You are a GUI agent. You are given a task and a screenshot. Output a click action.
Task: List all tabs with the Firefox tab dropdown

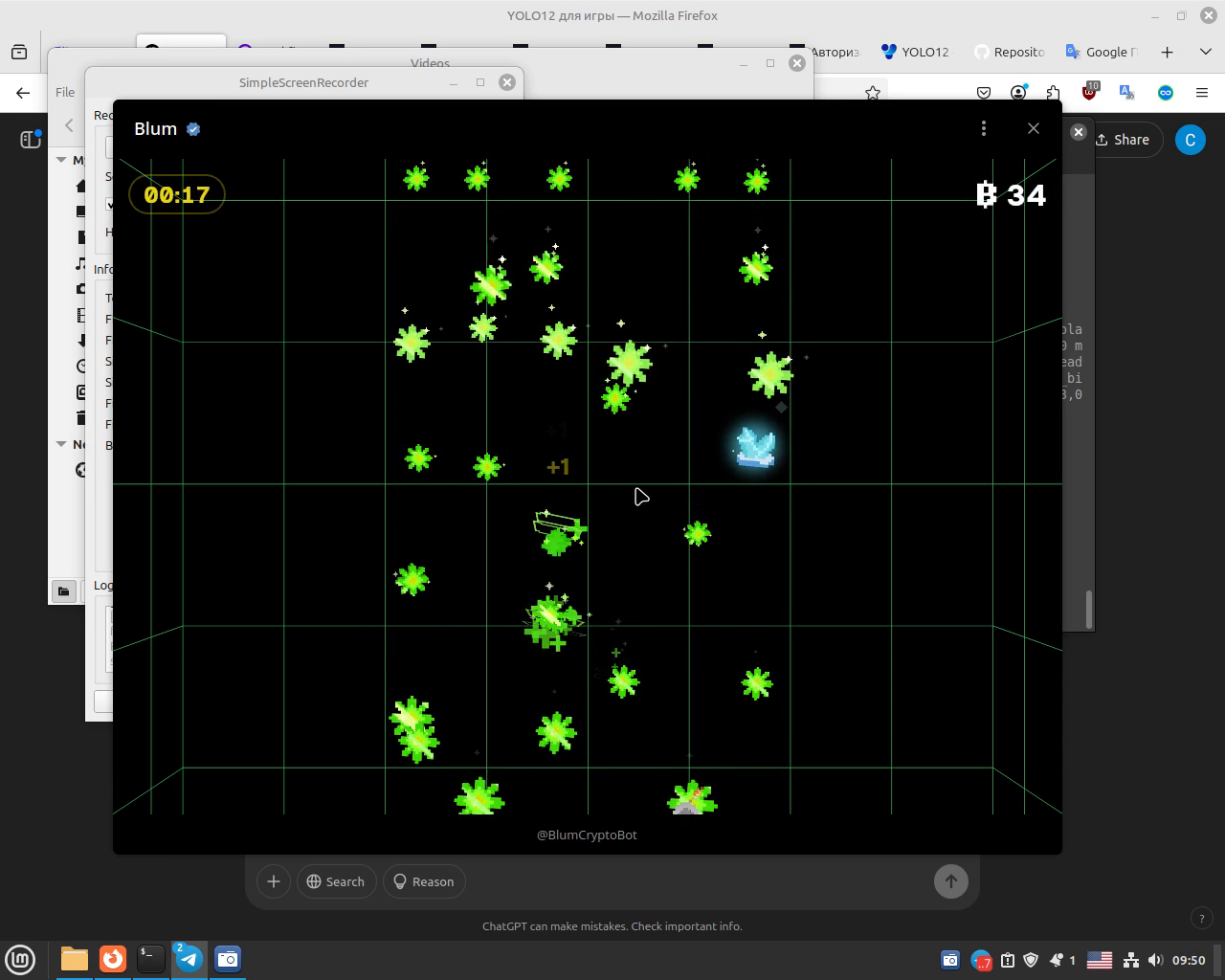click(1206, 52)
